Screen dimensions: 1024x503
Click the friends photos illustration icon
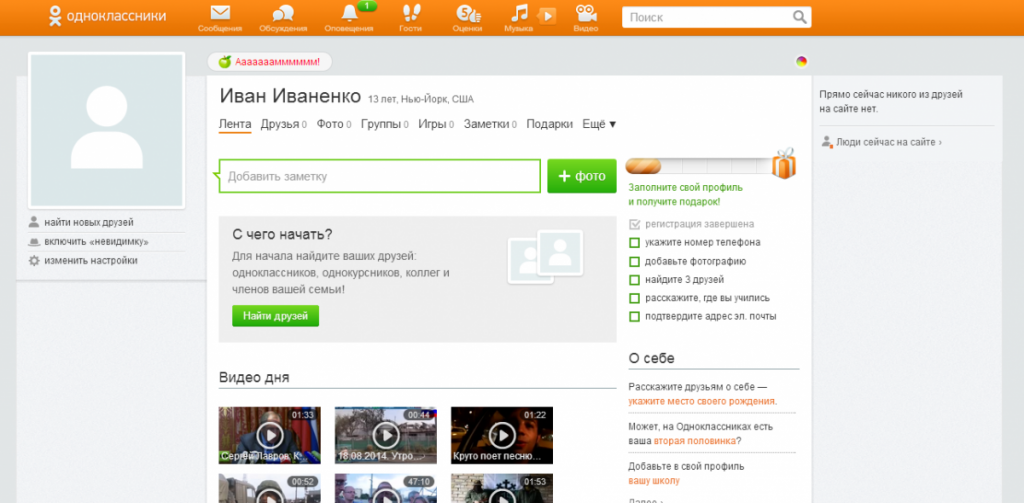click(x=545, y=257)
